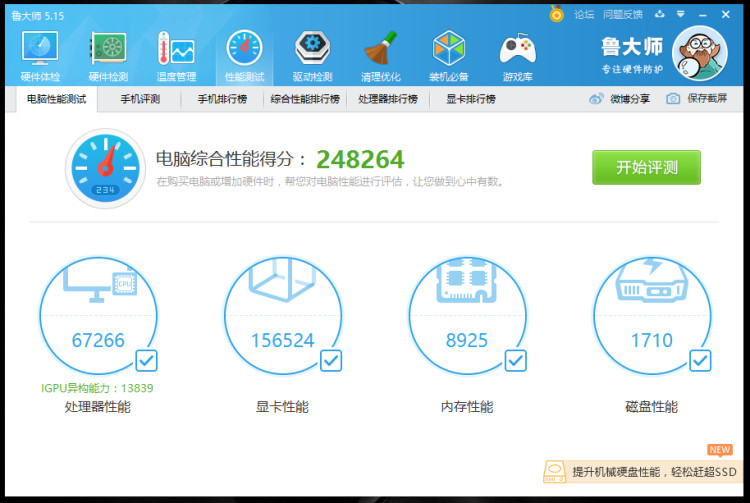Click the 保存截屏 camera icon
The image size is (750, 503).
coord(673,99)
